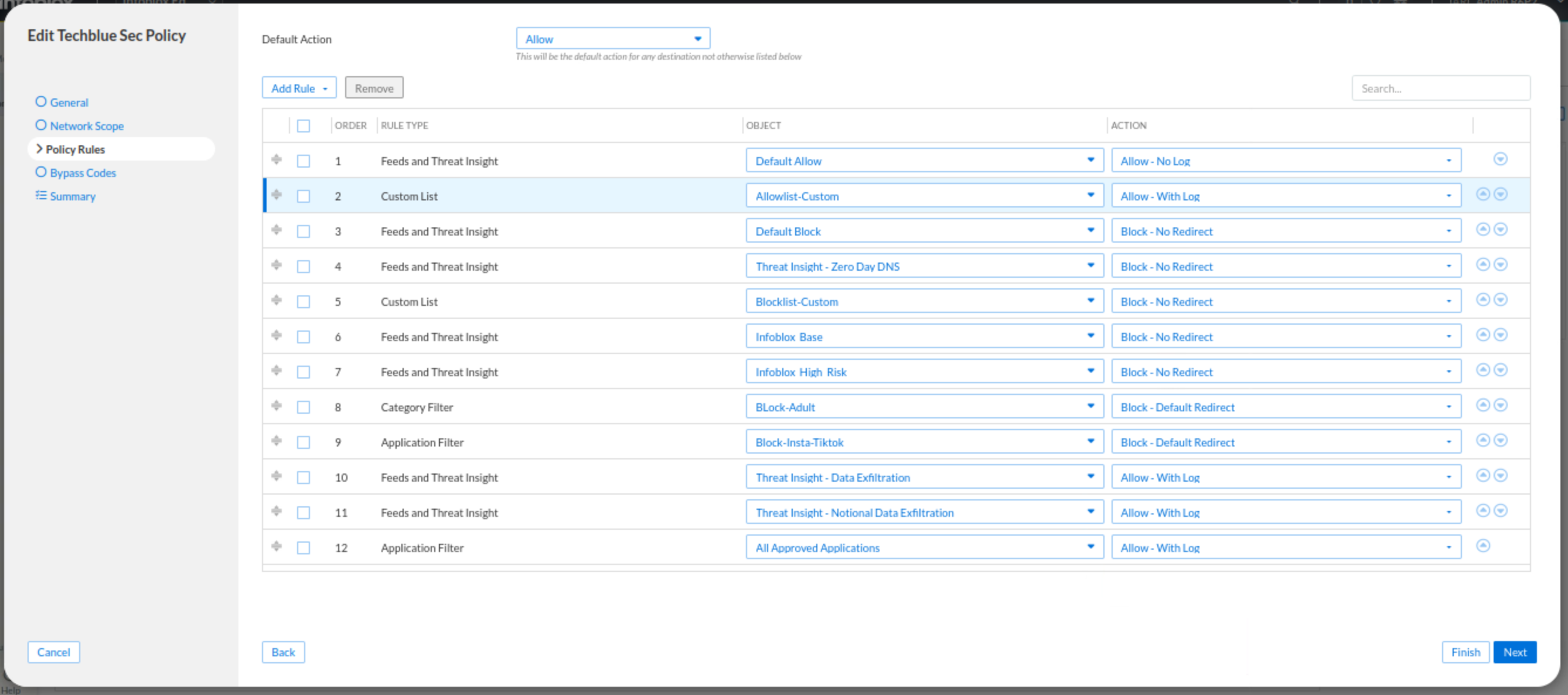Open the Summary step in sidebar
The height and width of the screenshot is (695, 1568).
tap(73, 196)
